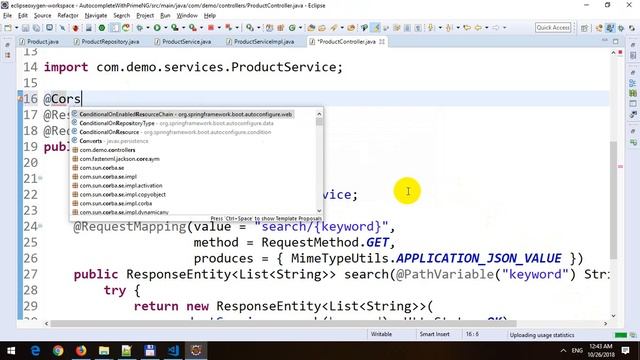The image size is (640, 360).
Task: Open the Project menu
Action: 145,16
